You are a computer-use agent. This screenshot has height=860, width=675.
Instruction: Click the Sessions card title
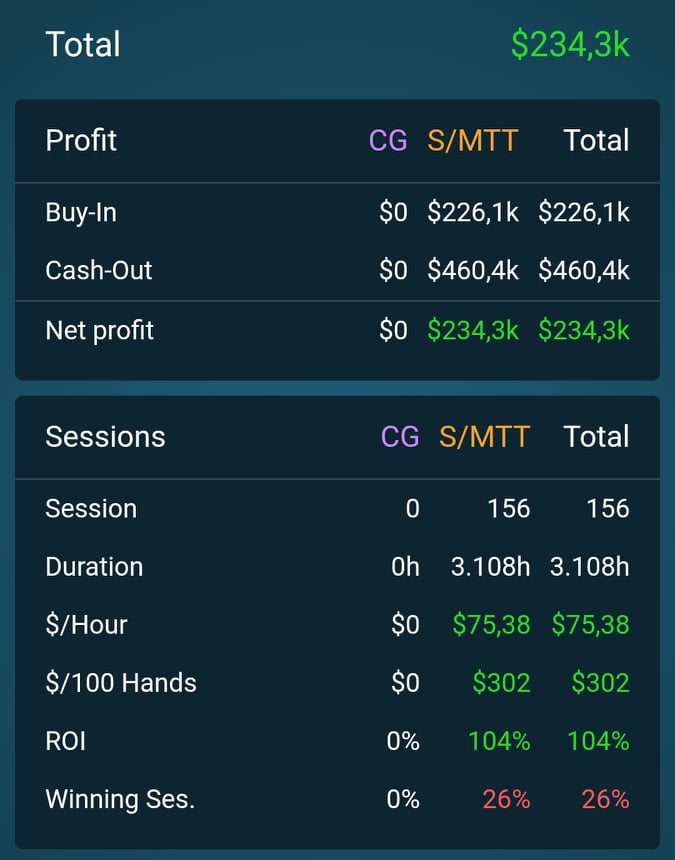[x=105, y=437]
